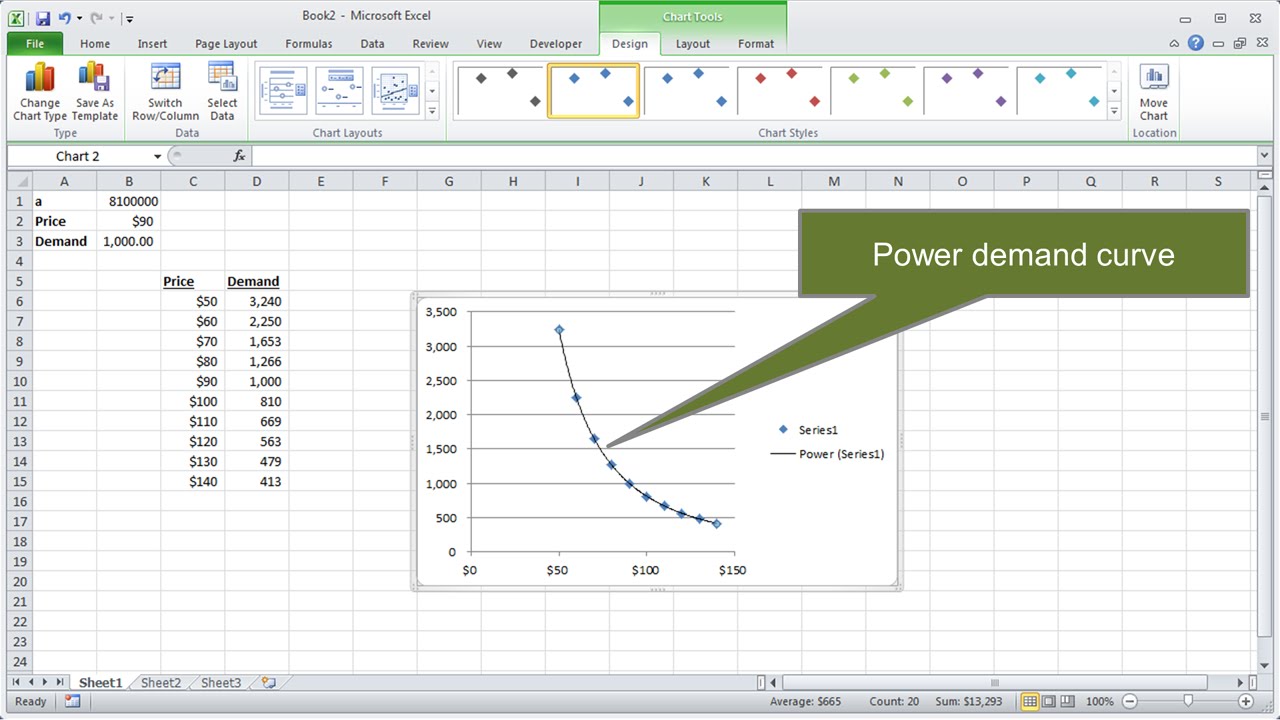Click the $90 price cell B2
1280x720 pixels.
129,221
